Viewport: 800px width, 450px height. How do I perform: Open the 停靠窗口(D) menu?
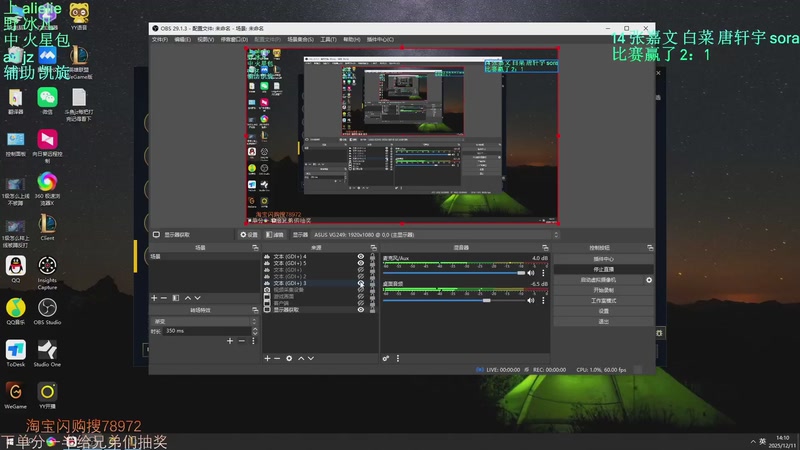click(234, 39)
